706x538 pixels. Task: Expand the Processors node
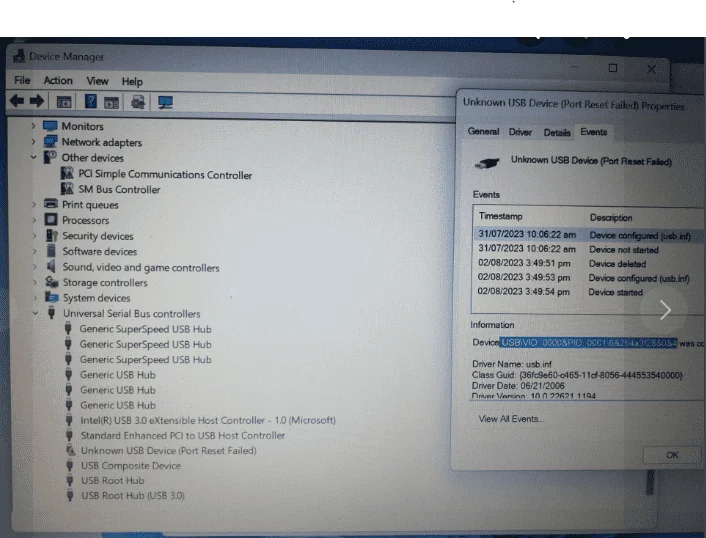[34, 220]
